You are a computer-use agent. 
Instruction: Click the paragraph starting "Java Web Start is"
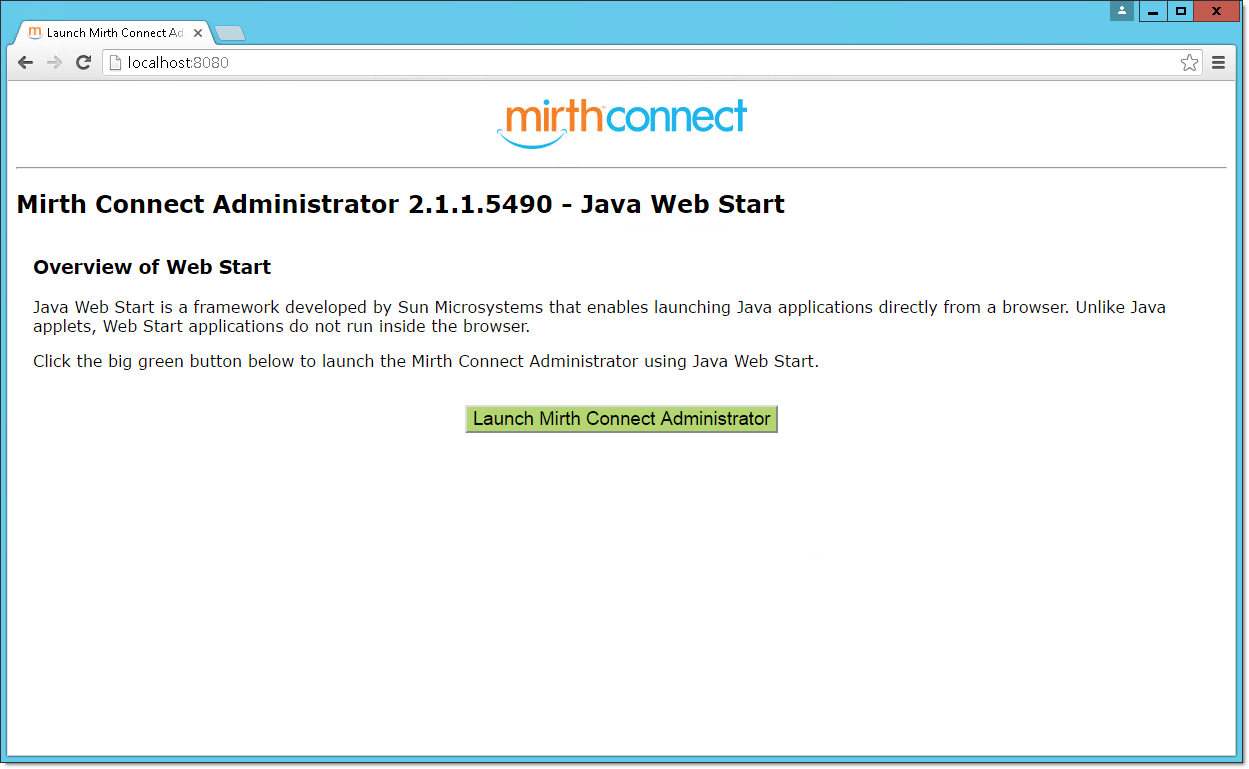click(x=599, y=317)
